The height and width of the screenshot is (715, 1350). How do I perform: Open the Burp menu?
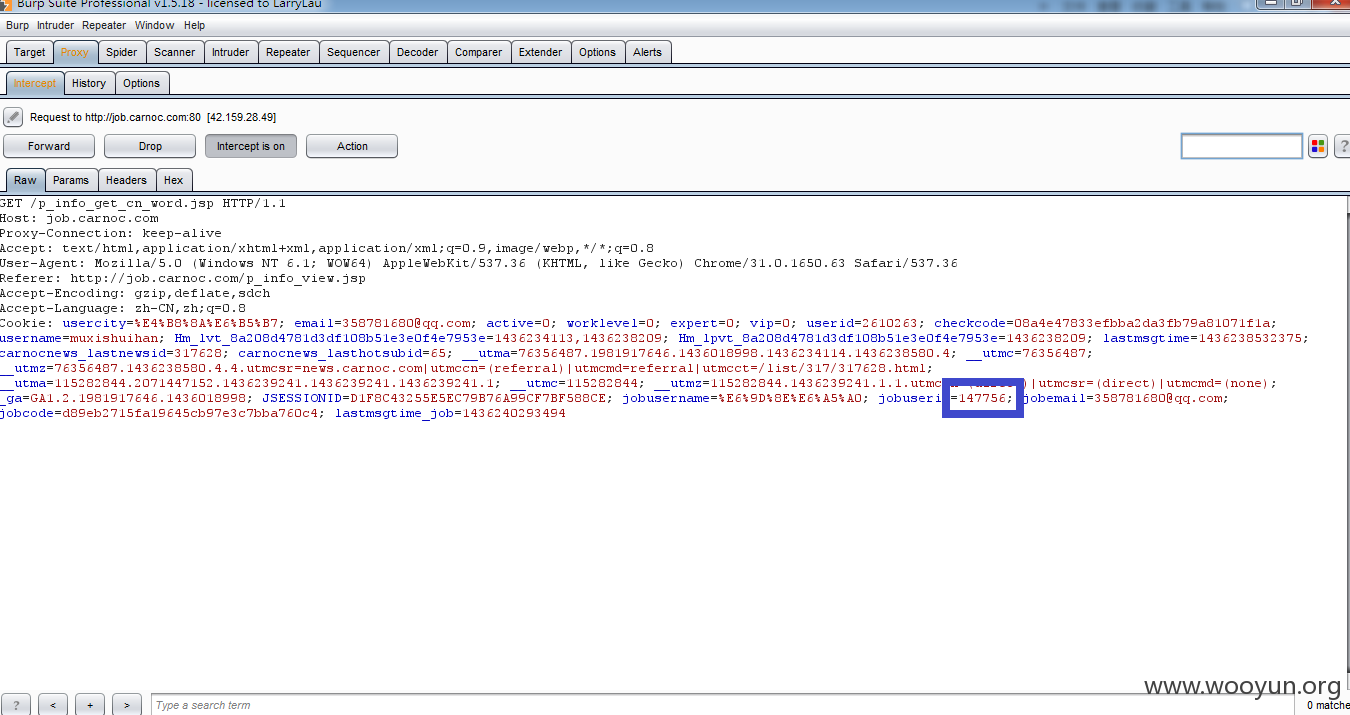pyautogui.click(x=18, y=25)
